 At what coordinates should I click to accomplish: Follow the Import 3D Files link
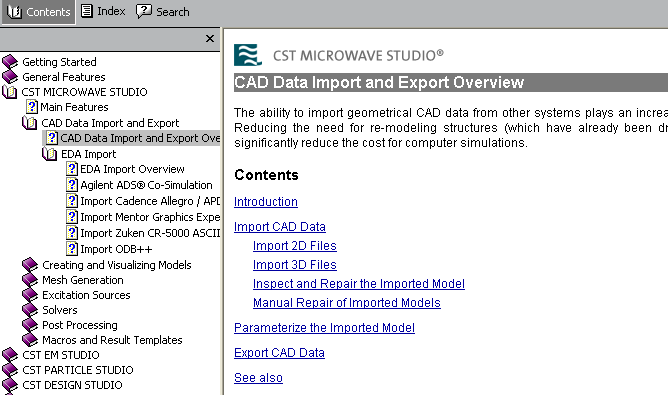point(295,265)
